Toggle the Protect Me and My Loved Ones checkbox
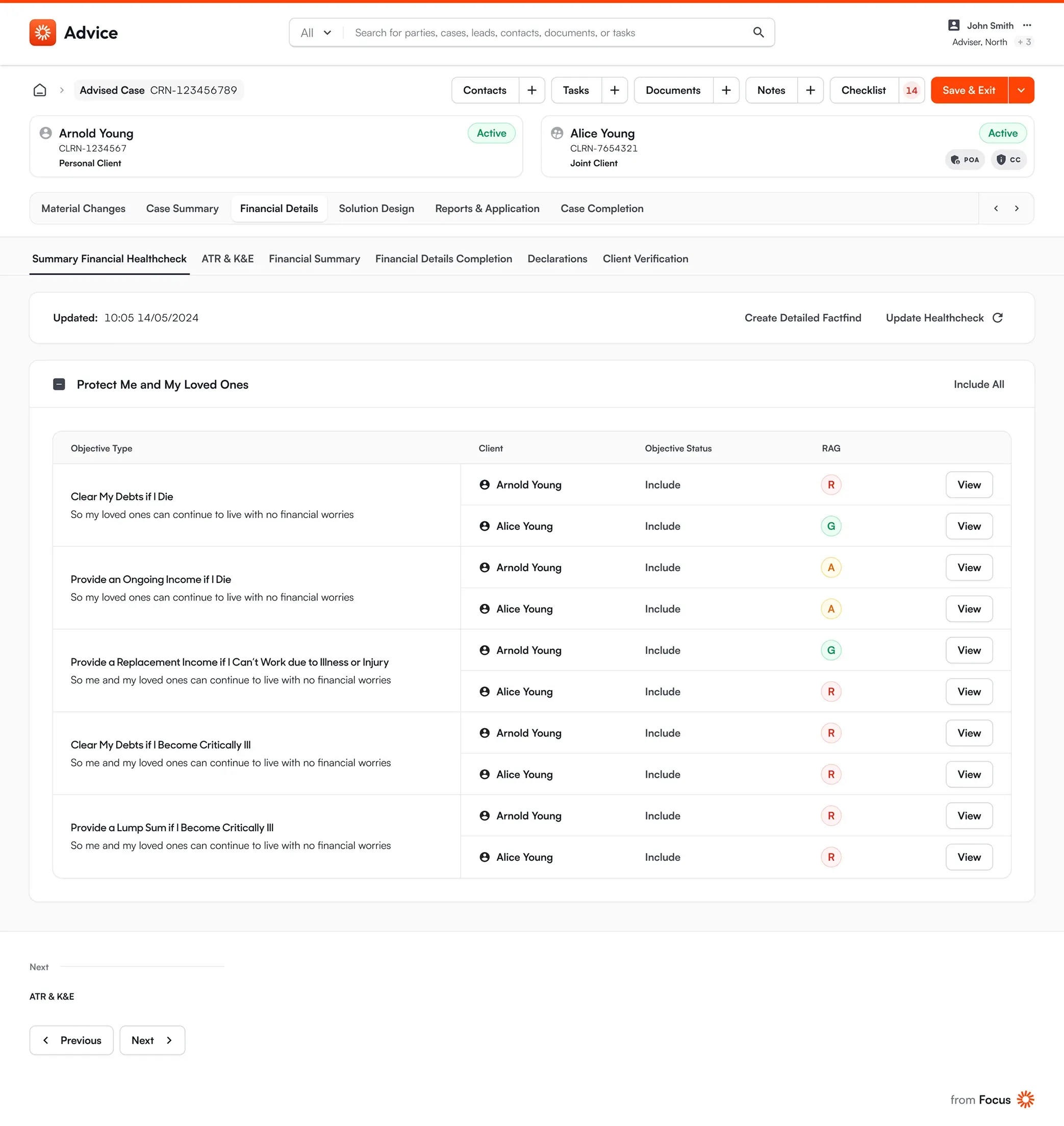 click(x=59, y=385)
